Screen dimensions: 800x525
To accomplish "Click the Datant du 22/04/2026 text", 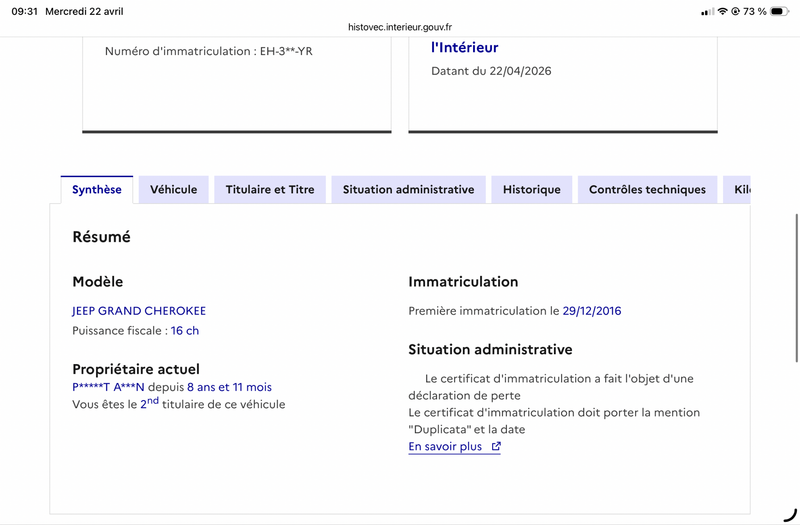I will pyautogui.click(x=491, y=71).
